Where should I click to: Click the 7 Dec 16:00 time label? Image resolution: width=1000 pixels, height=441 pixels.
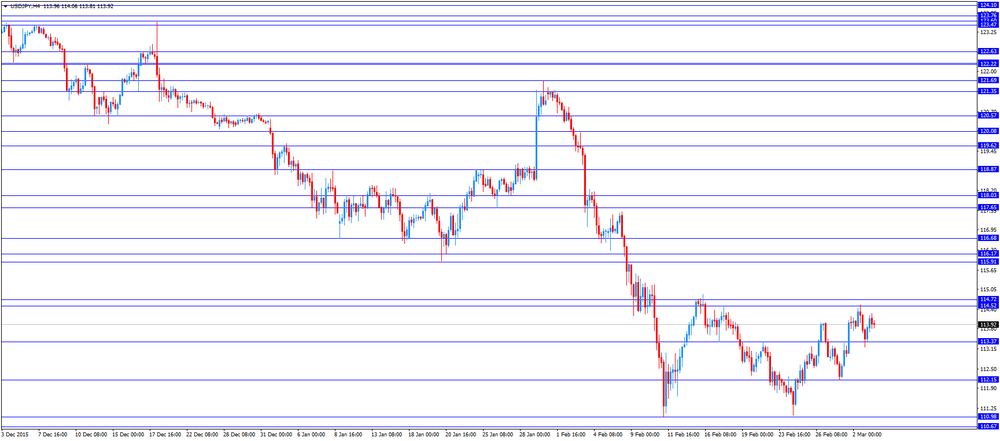click(52, 435)
